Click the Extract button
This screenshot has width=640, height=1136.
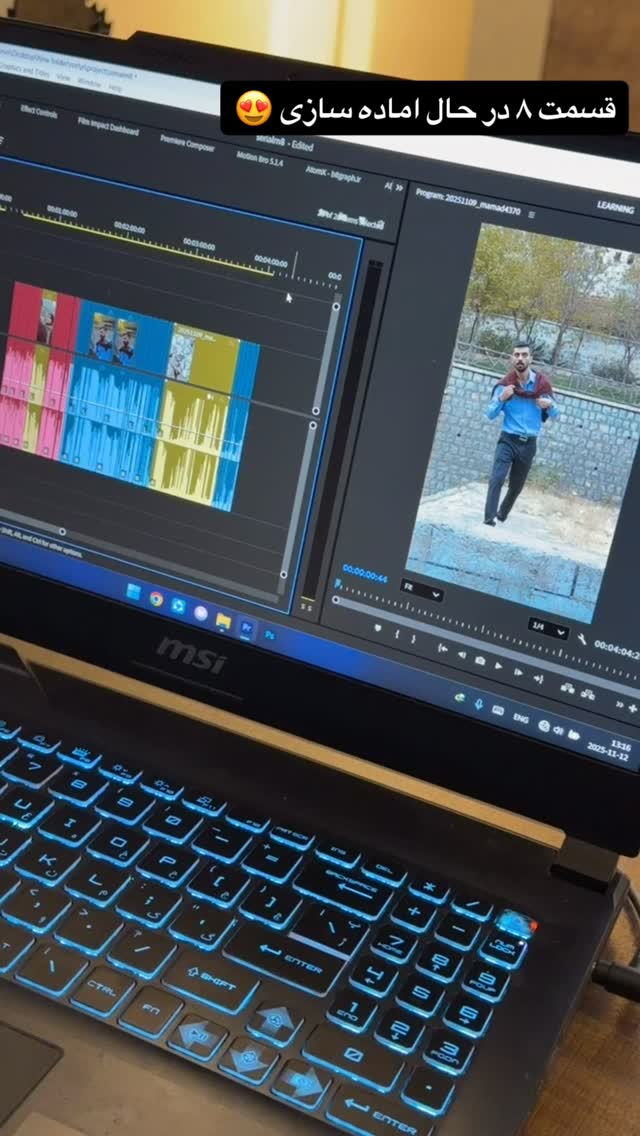(587, 694)
